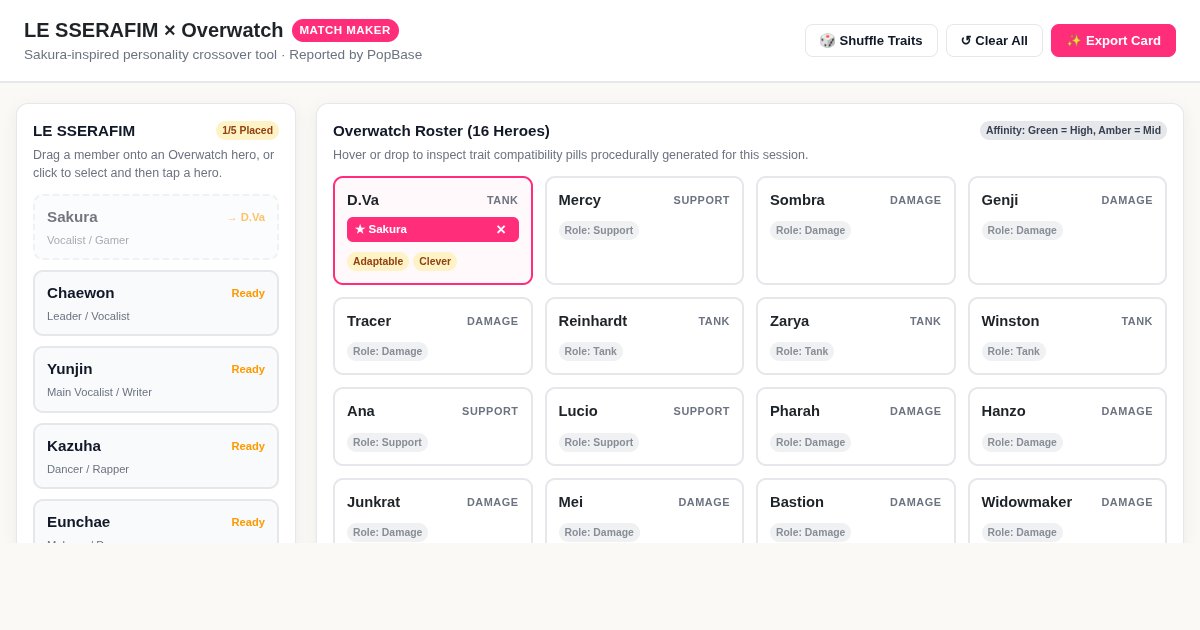The image size is (1200, 630).
Task: Click the Export Card sparkle button
Action: [x=1113, y=40]
